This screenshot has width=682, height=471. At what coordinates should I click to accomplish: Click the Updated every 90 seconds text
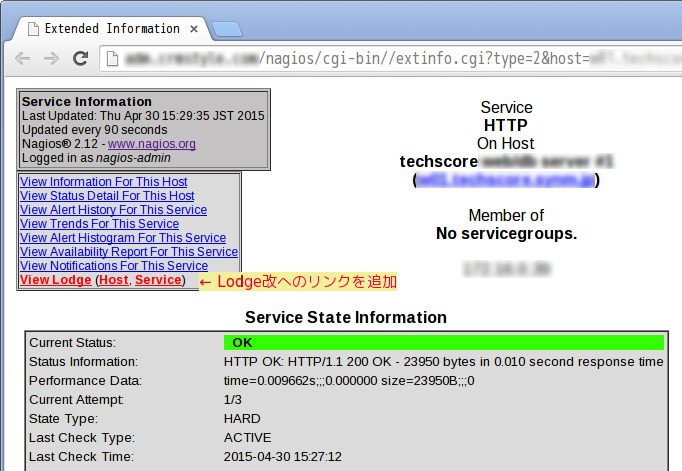tap(94, 130)
